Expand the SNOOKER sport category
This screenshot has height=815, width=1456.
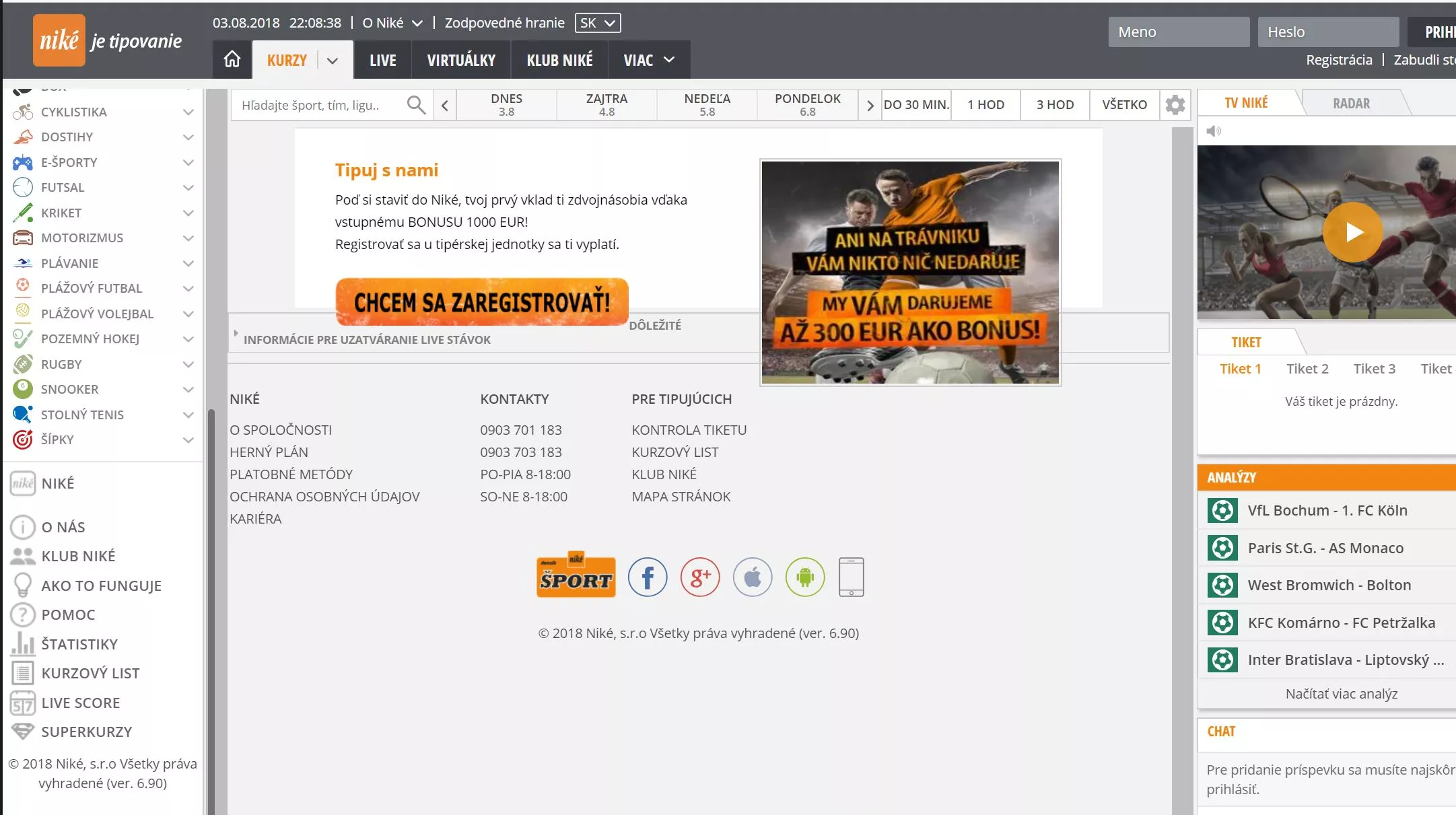tap(188, 390)
